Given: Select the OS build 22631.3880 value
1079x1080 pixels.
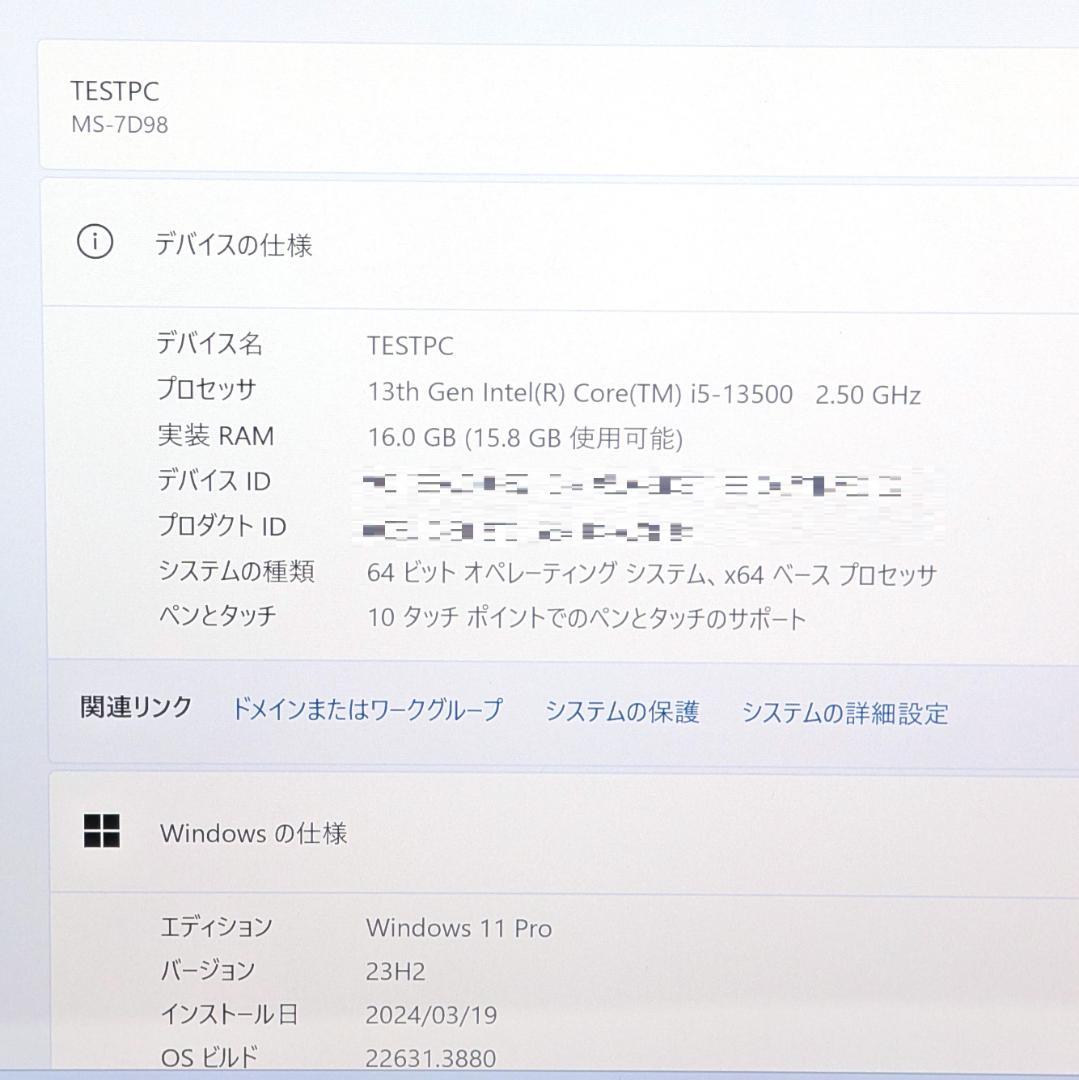Looking at the screenshot, I should tap(430, 1058).
